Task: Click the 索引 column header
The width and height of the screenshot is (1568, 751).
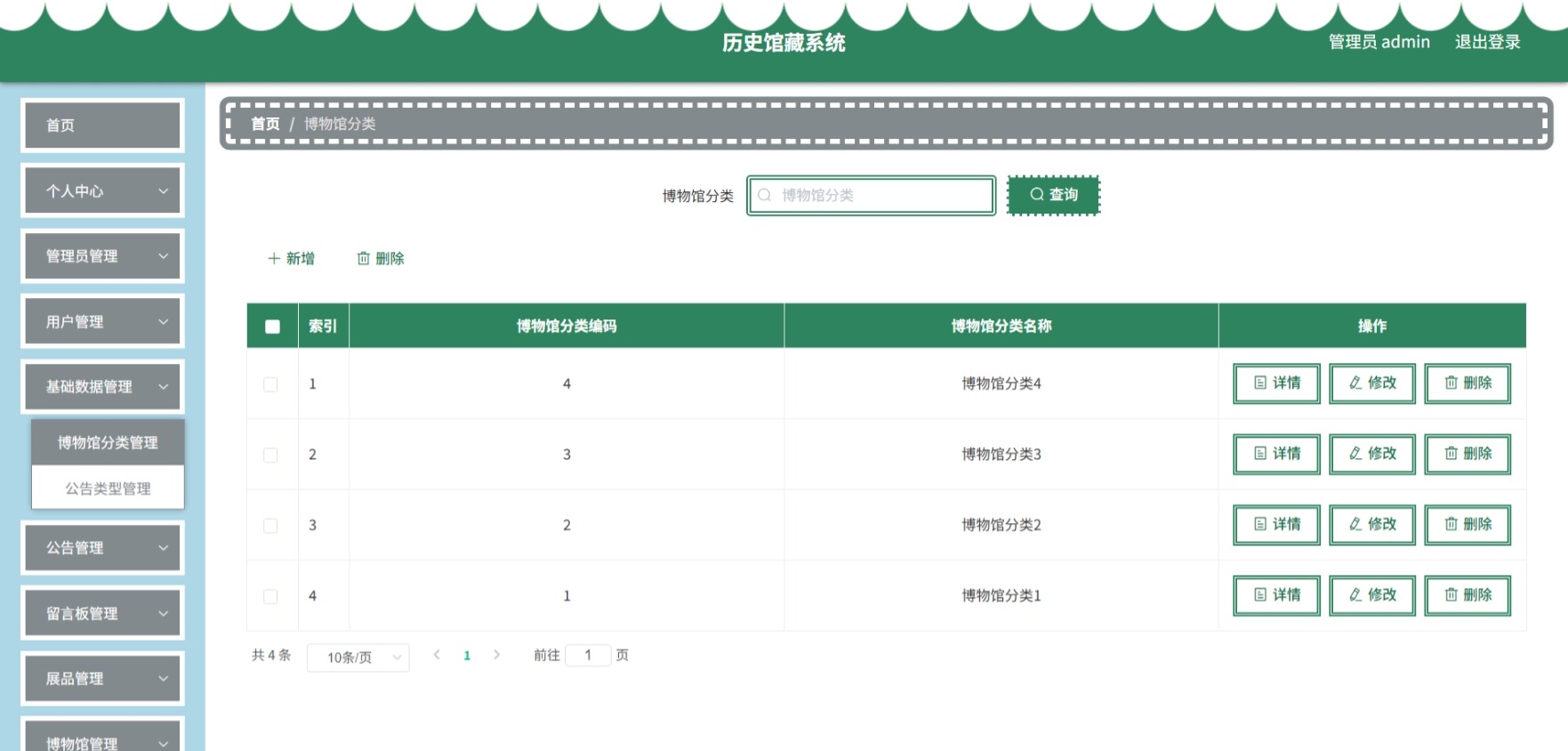Action: (x=323, y=326)
